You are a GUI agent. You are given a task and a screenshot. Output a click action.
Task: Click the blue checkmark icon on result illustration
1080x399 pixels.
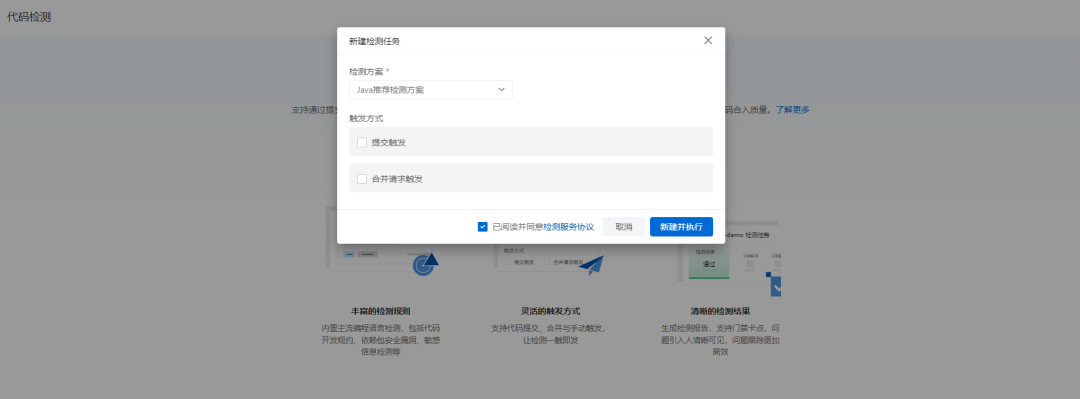(x=776, y=284)
